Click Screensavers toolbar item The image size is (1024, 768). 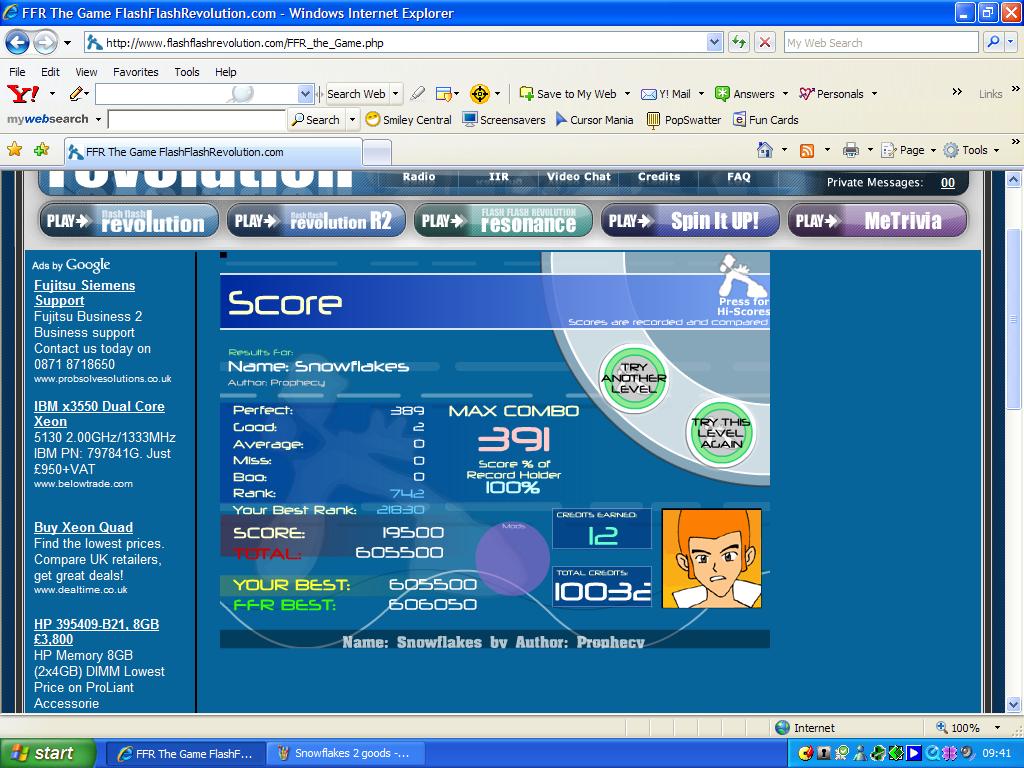click(x=504, y=120)
